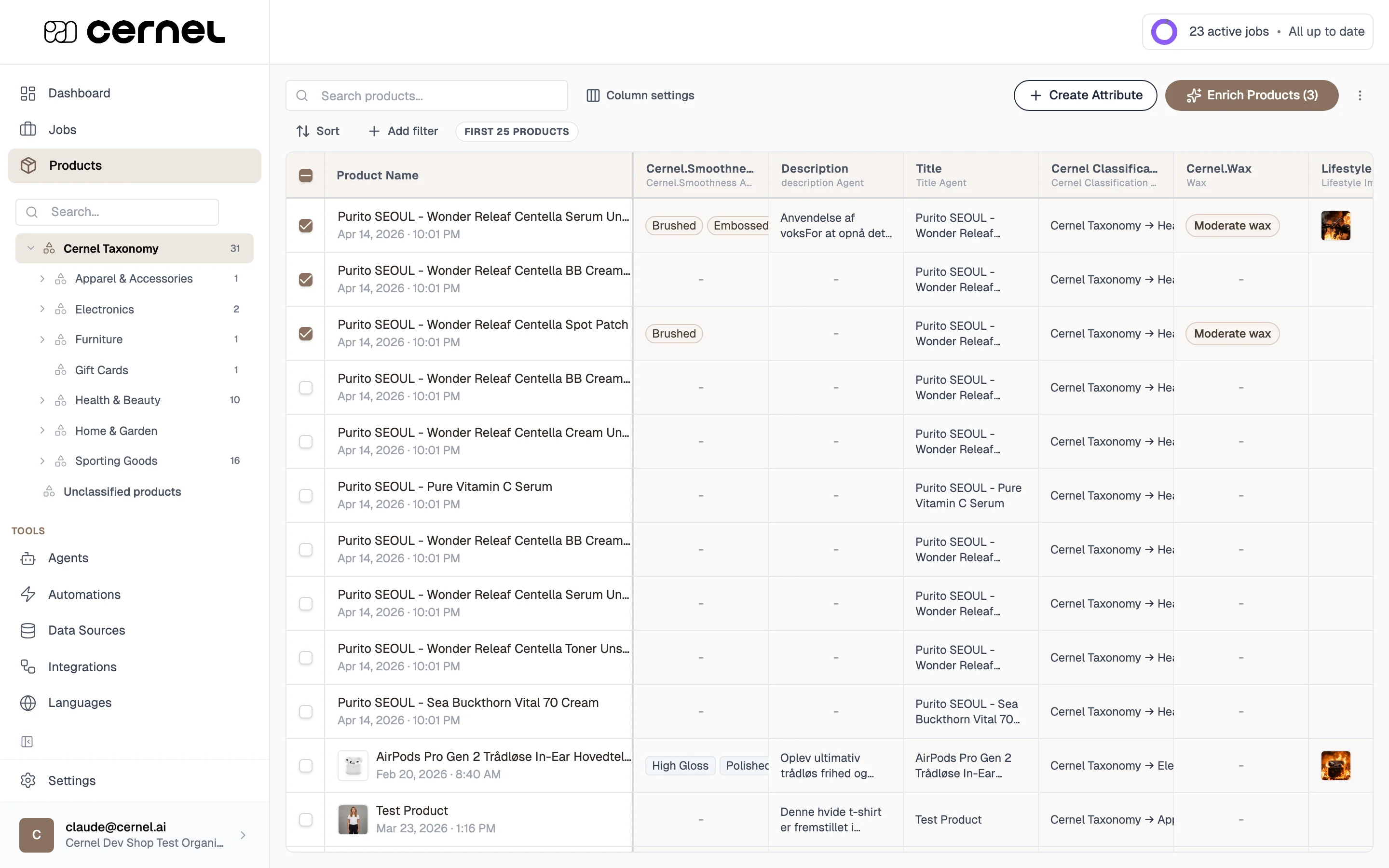Click the Unclassified products taxonomy icon

tap(49, 491)
